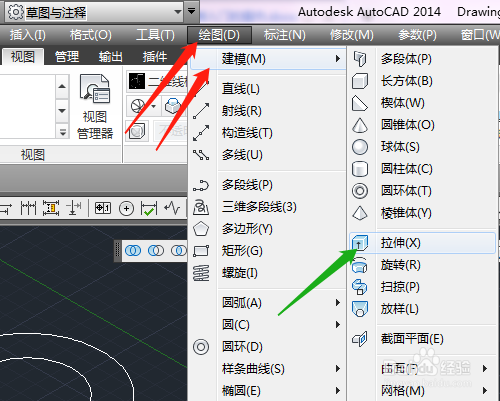Open the 绘图(D) menu
Image resolution: width=500 pixels, height=401 pixels.
(x=219, y=35)
